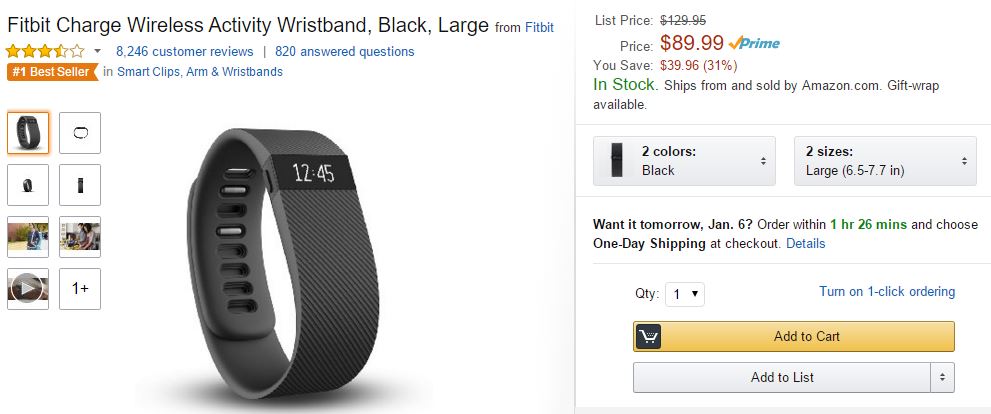Play the product video thumbnail
This screenshot has width=991, height=414.
(x=28, y=289)
